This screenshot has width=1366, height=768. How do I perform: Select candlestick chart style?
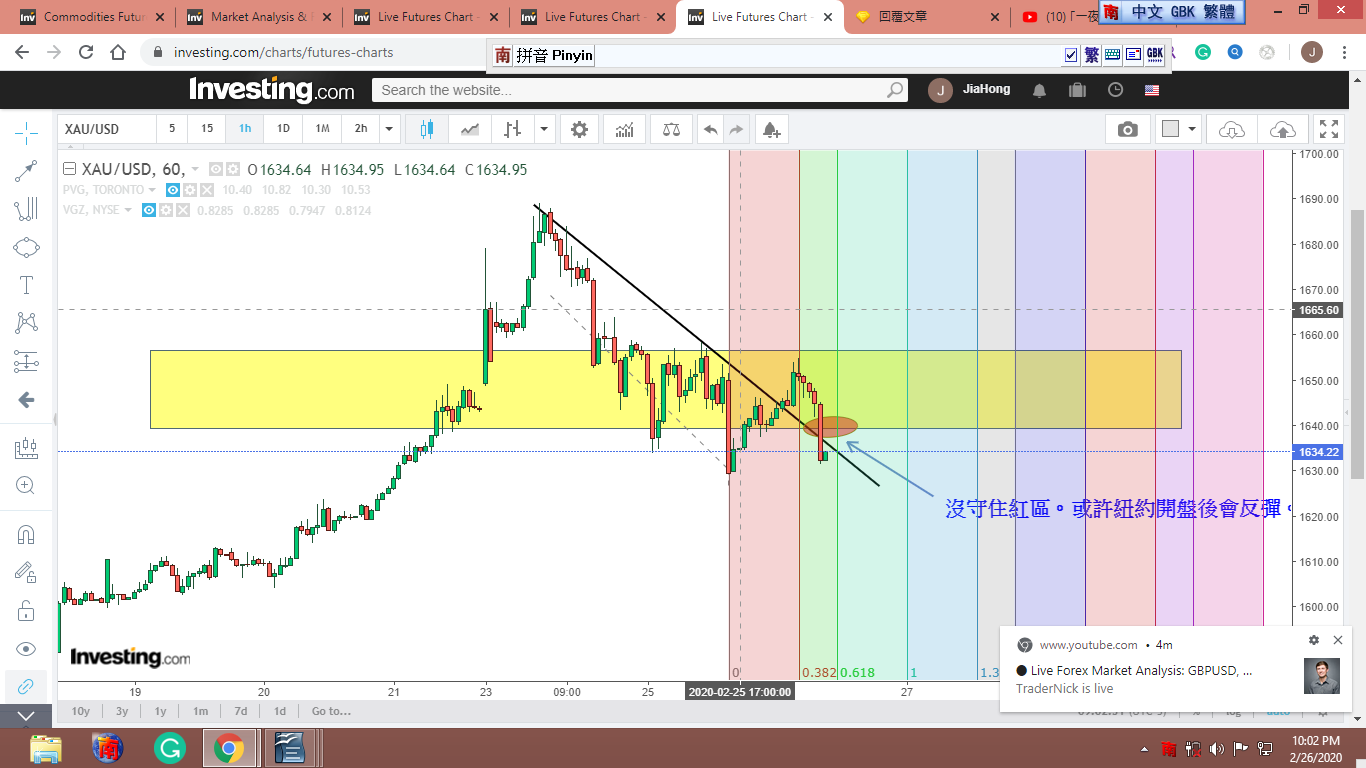coord(428,129)
